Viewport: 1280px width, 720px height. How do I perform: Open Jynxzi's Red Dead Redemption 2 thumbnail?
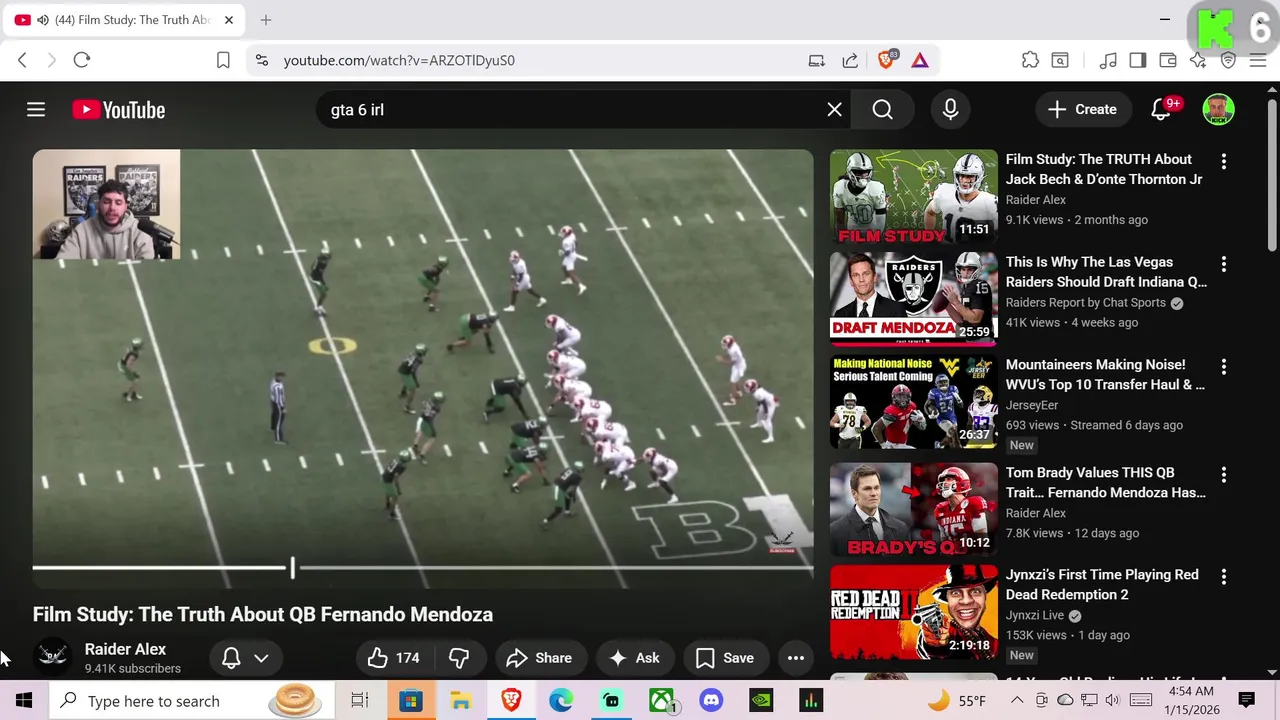pyautogui.click(x=914, y=612)
